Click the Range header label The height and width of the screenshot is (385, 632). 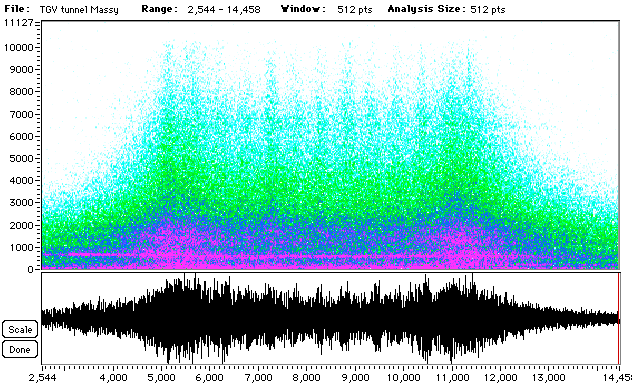[160, 9]
